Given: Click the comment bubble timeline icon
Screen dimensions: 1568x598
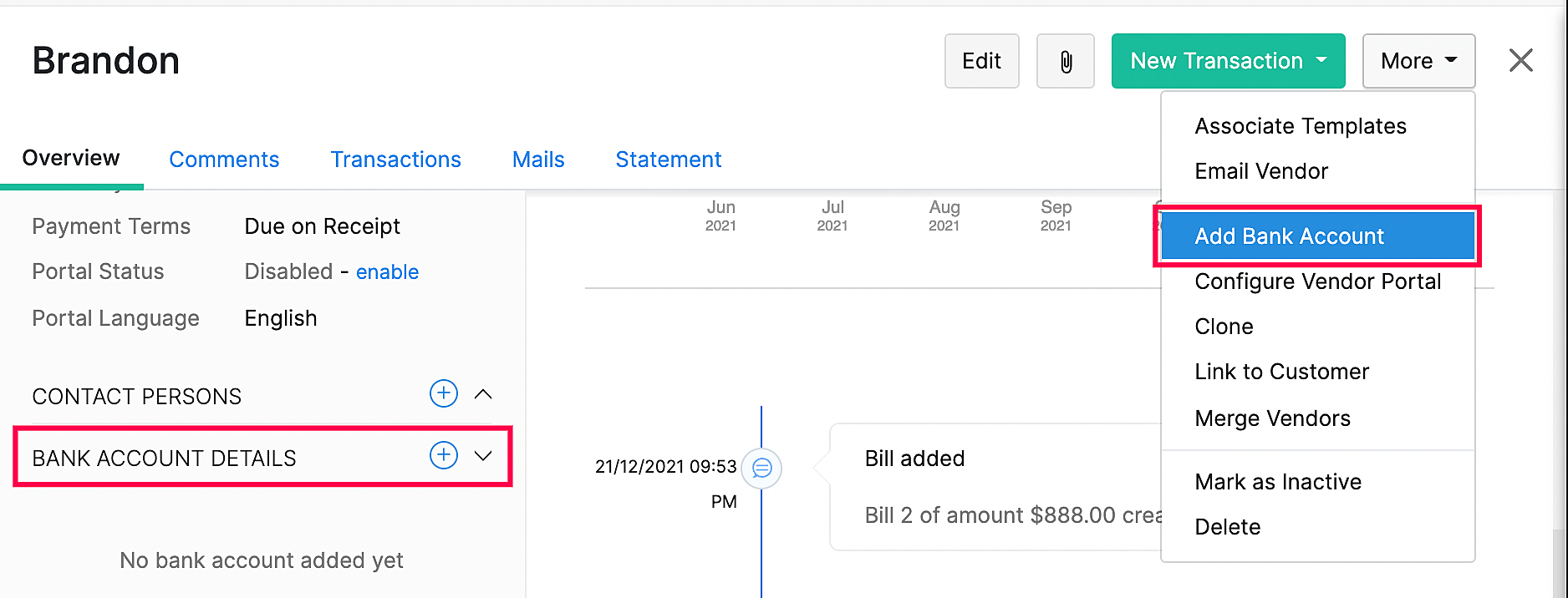Looking at the screenshot, I should point(761,469).
